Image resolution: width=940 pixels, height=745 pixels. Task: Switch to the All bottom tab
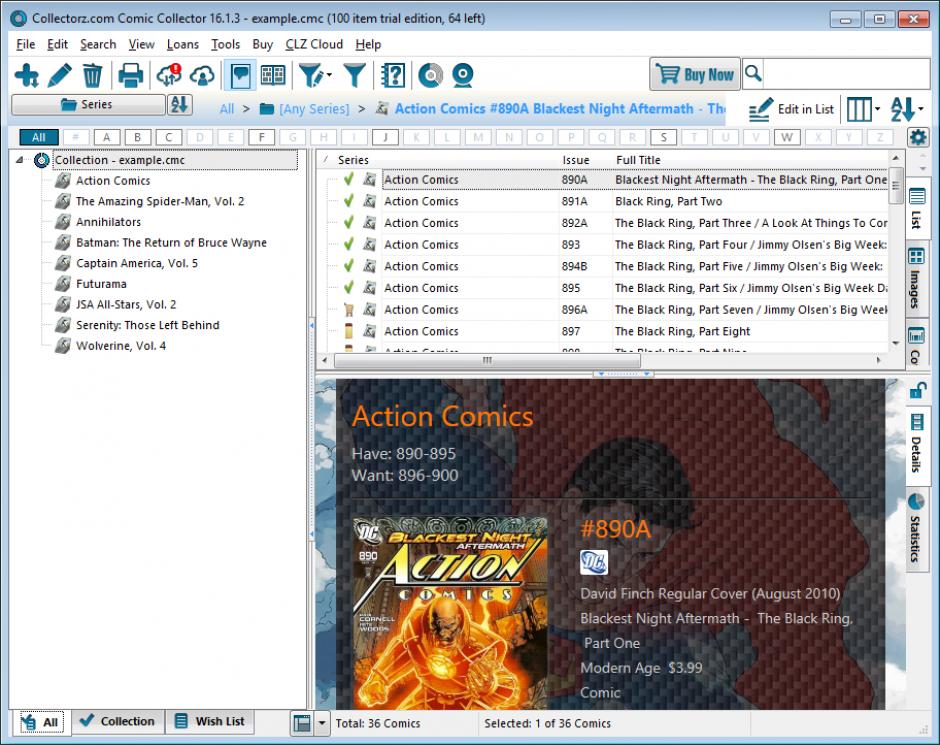[40, 722]
